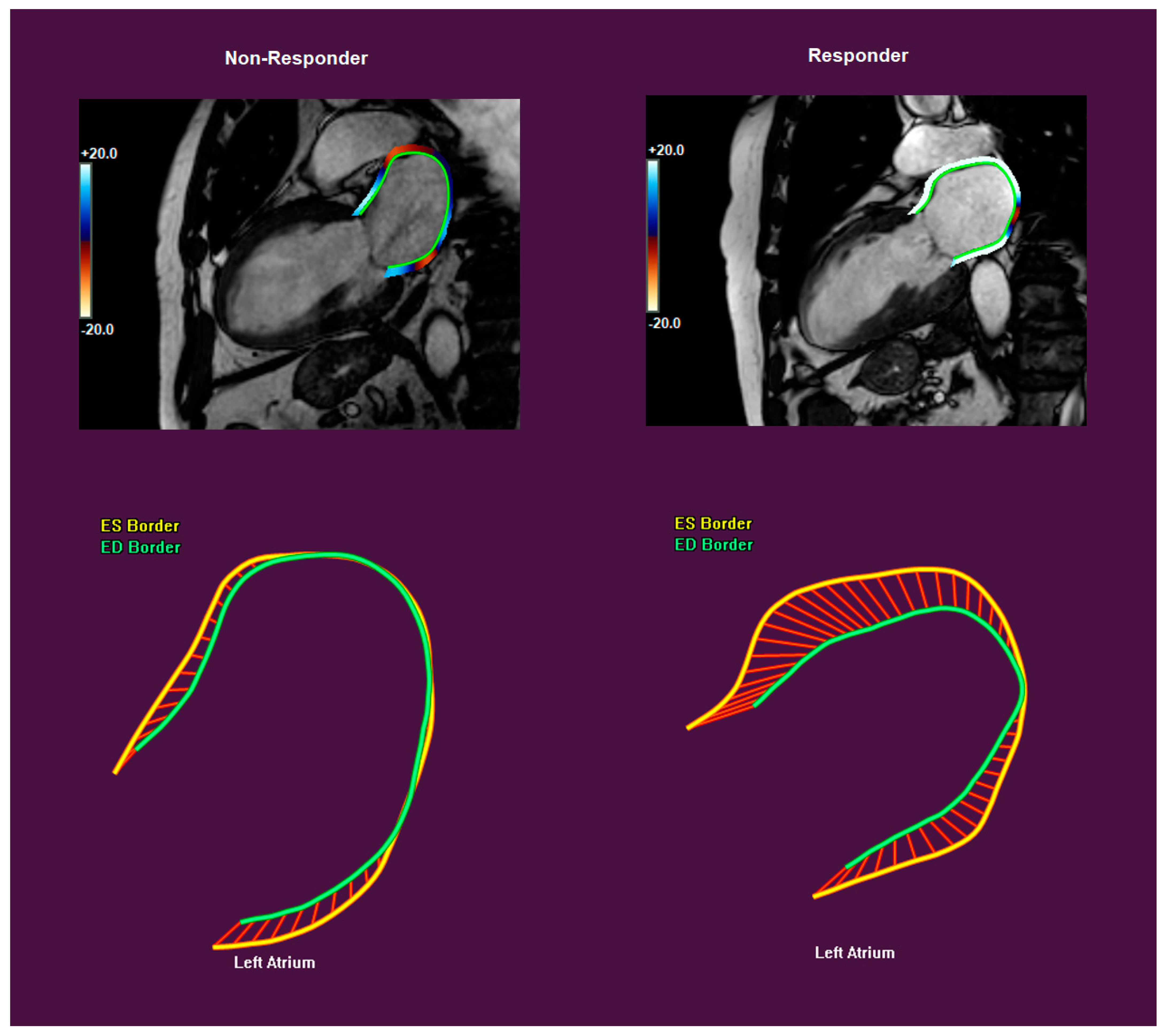Click the Responder heading text
1167x1036 pixels.
tap(858, 55)
